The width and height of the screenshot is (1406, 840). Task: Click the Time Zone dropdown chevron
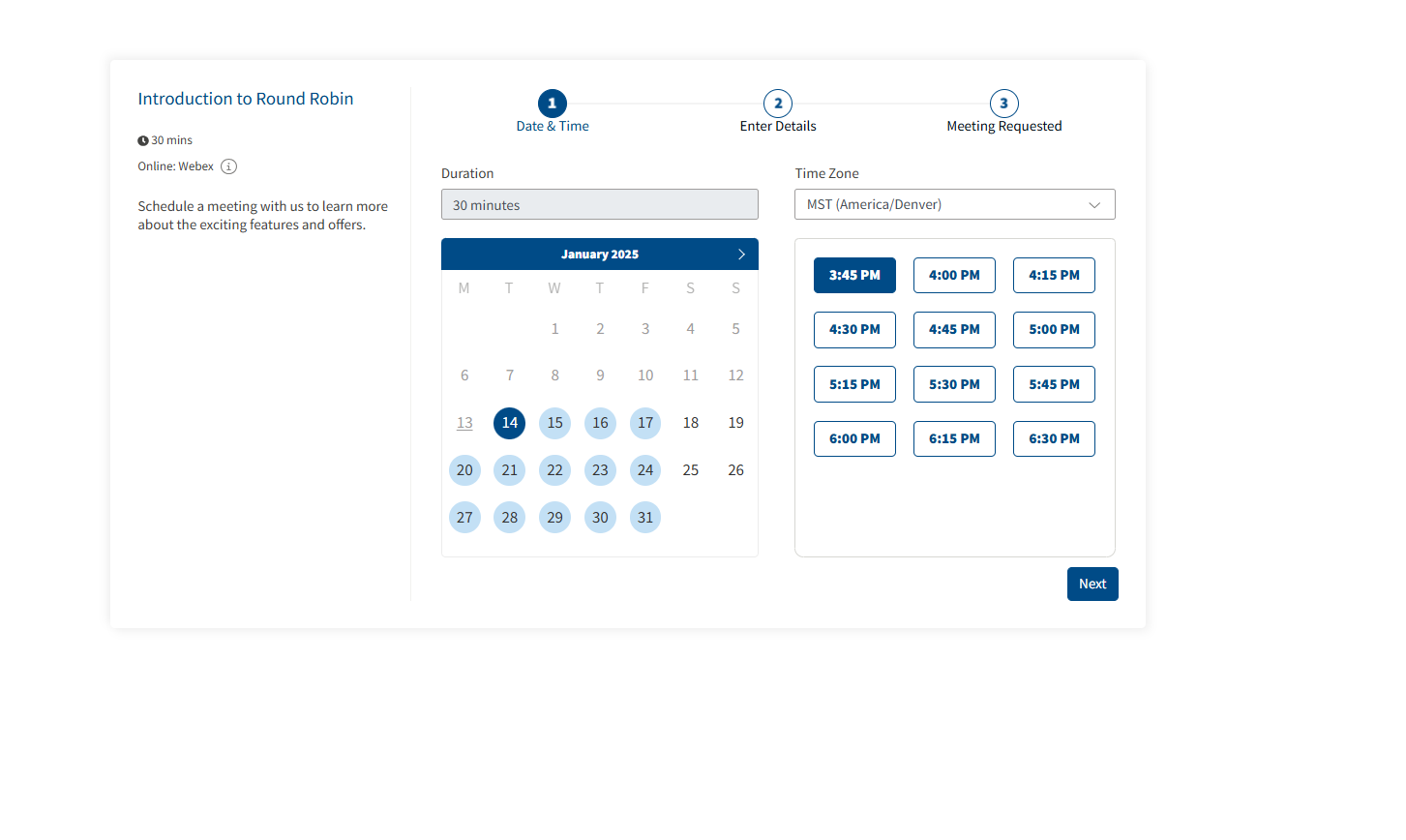click(1094, 205)
